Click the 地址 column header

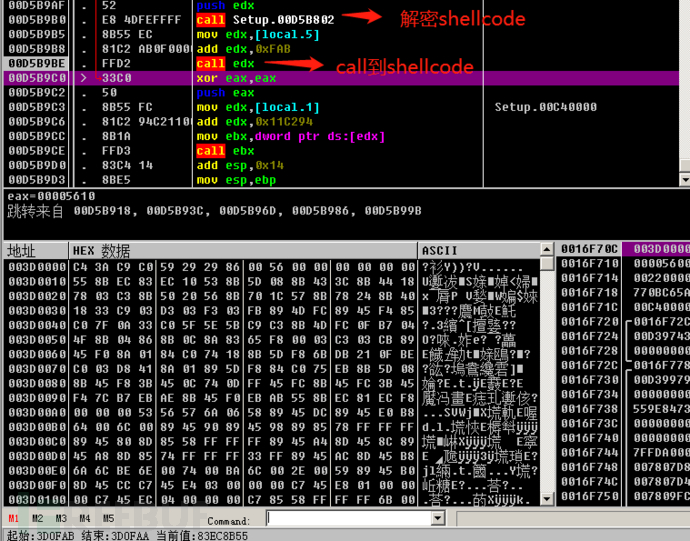36,250
